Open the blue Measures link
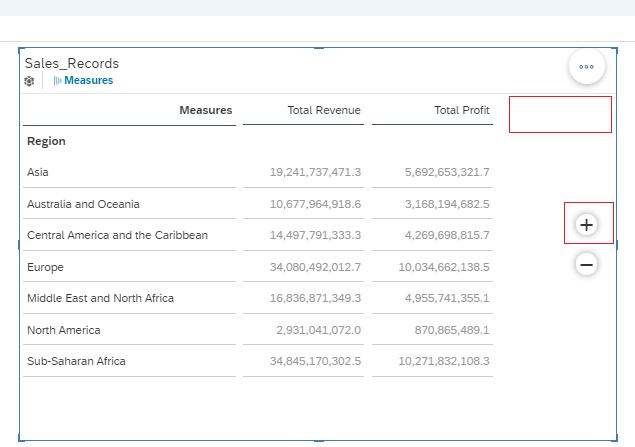The height and width of the screenshot is (447, 635). pos(88,80)
